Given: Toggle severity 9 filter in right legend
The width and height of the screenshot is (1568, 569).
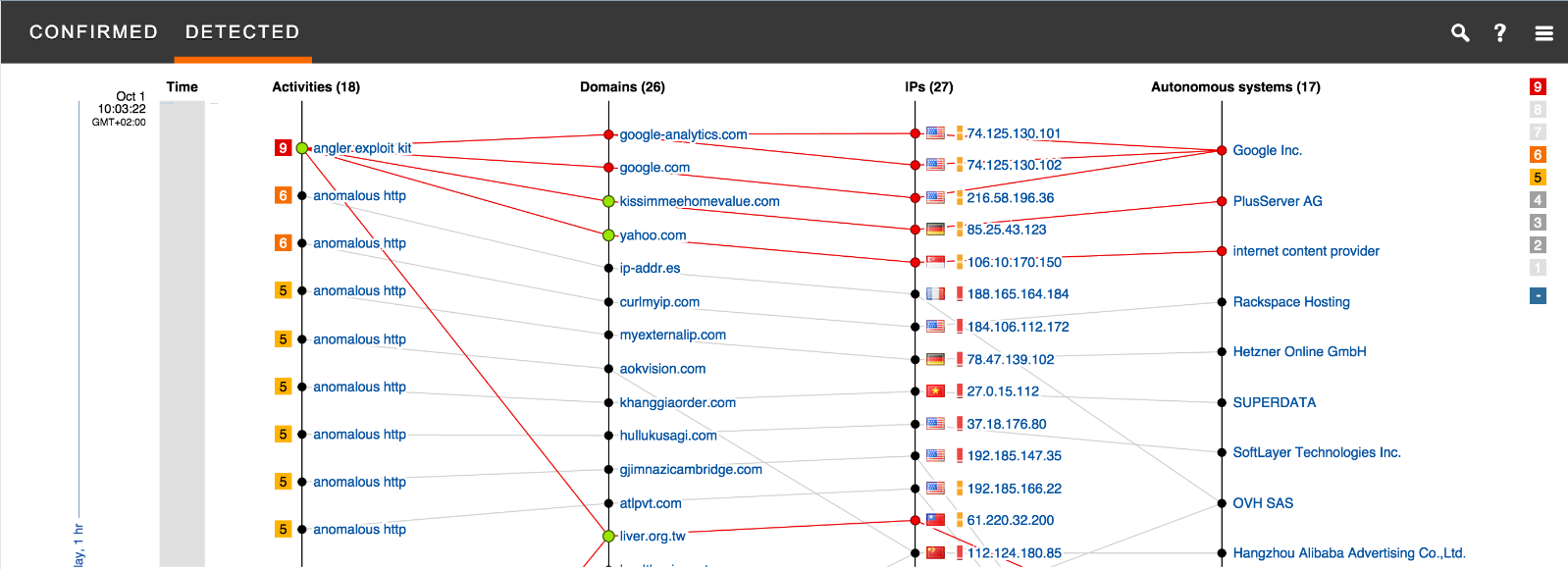Looking at the screenshot, I should [1538, 86].
